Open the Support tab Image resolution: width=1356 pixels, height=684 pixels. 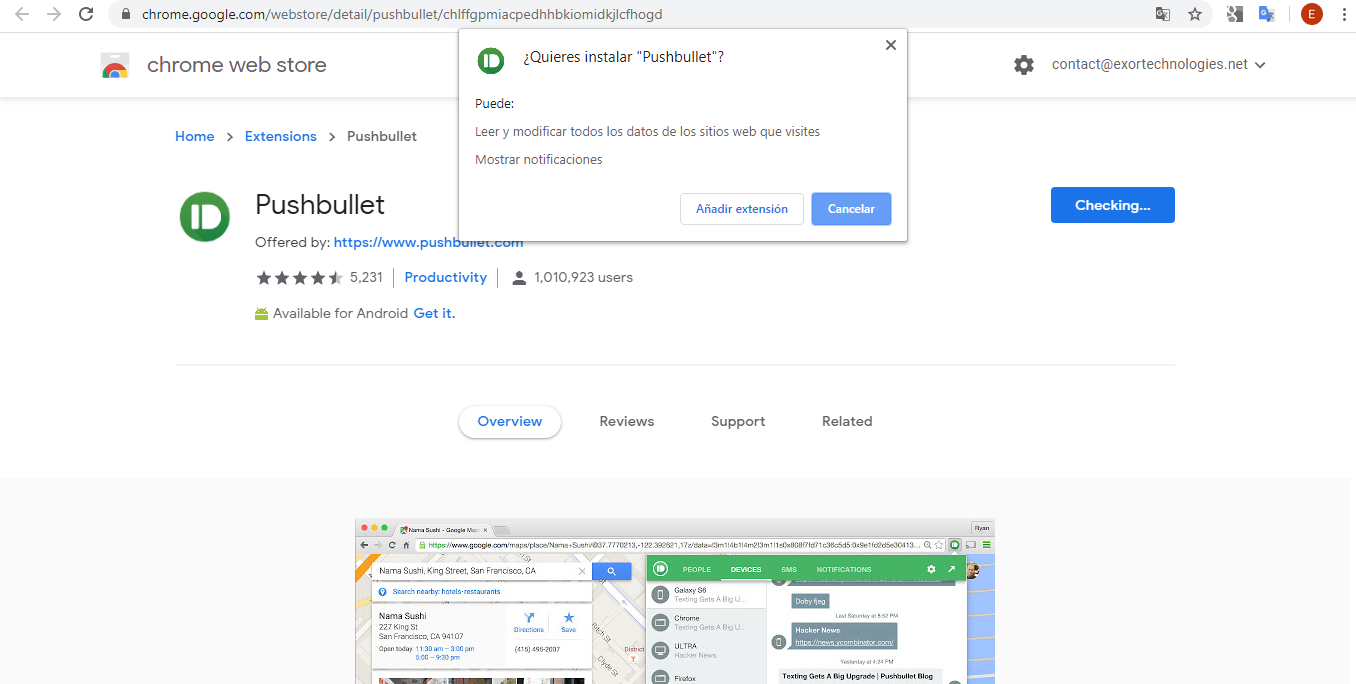point(738,422)
